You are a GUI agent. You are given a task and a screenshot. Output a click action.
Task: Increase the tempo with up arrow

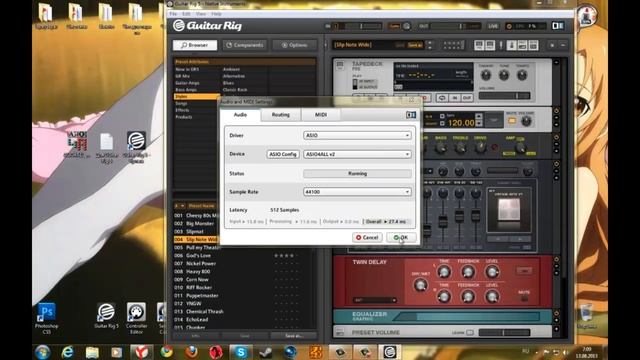click(479, 117)
